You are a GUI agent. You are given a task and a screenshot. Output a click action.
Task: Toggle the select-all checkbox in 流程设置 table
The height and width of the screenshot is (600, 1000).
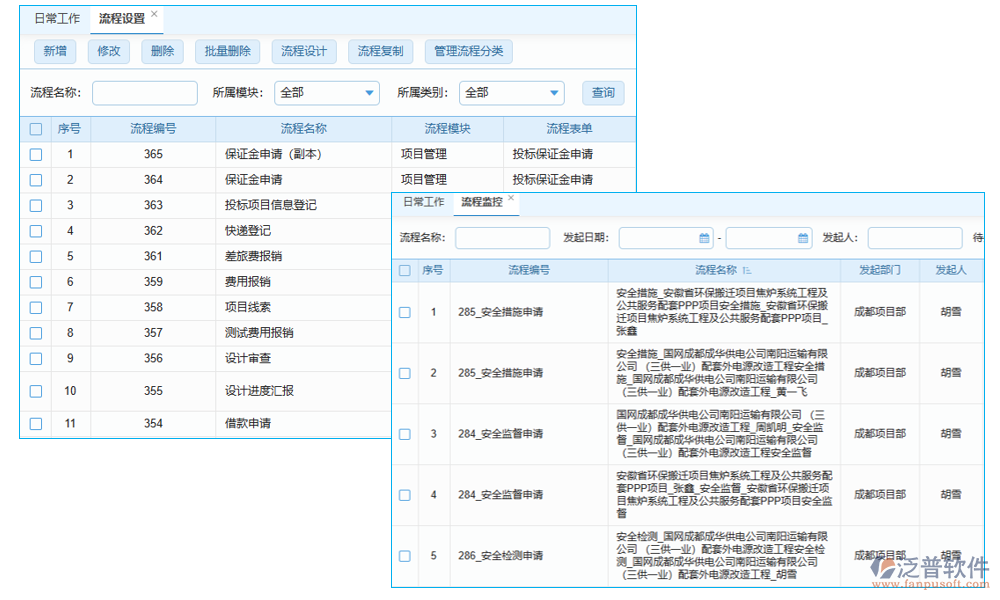tap(35, 128)
